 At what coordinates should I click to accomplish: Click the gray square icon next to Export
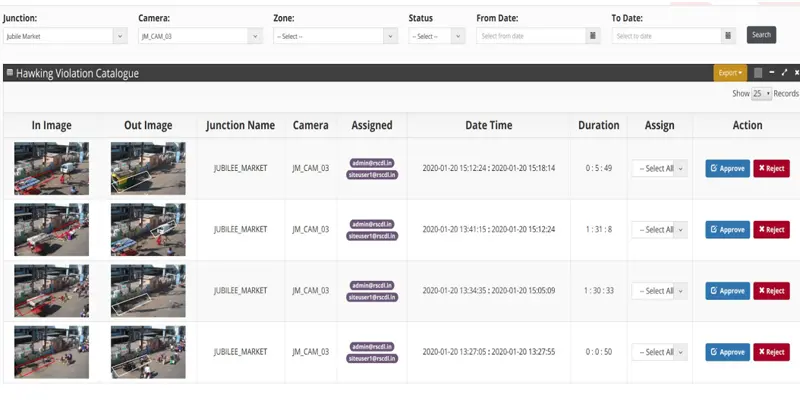coord(758,73)
